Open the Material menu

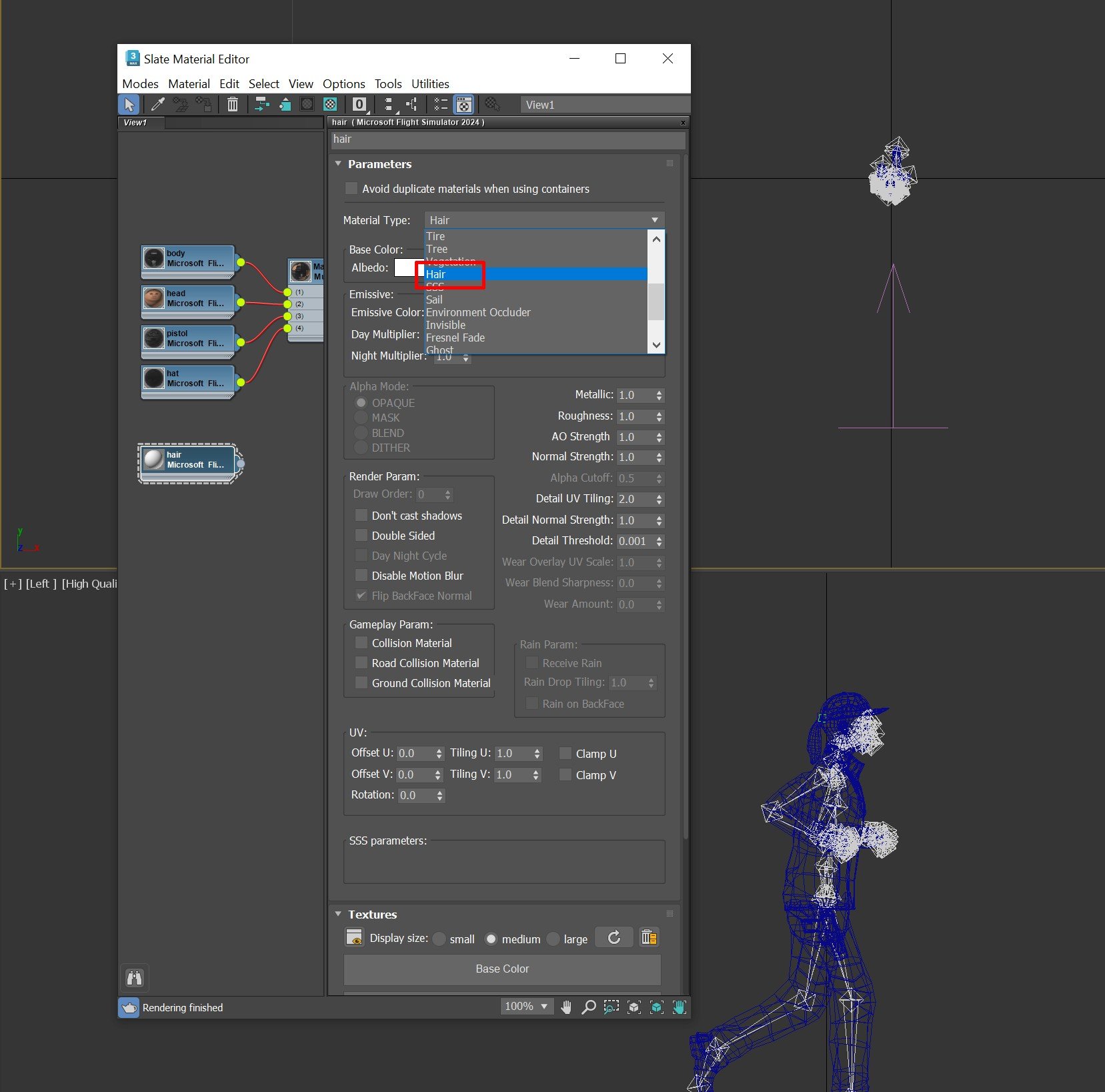click(x=189, y=84)
